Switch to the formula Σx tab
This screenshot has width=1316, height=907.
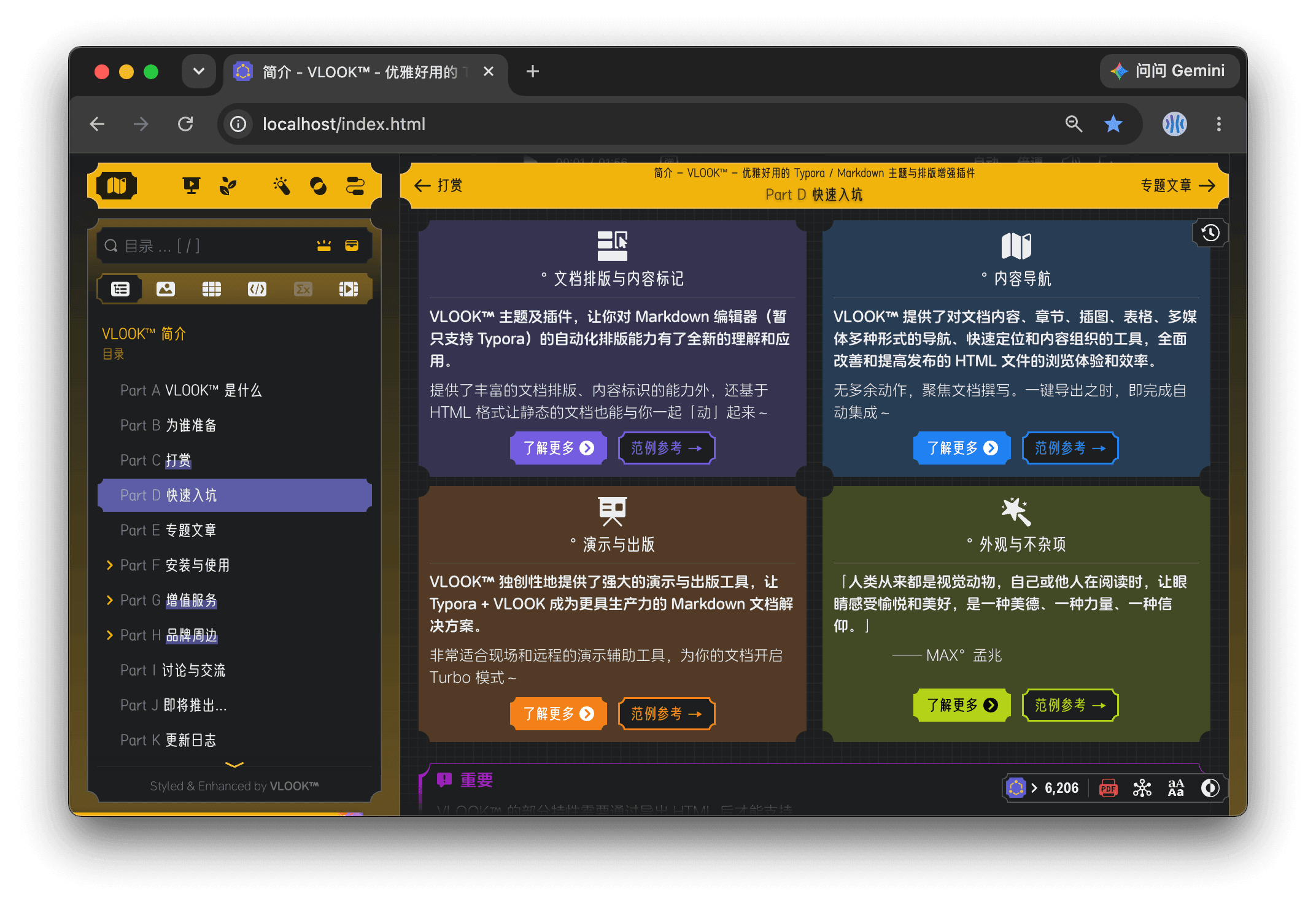(x=303, y=289)
